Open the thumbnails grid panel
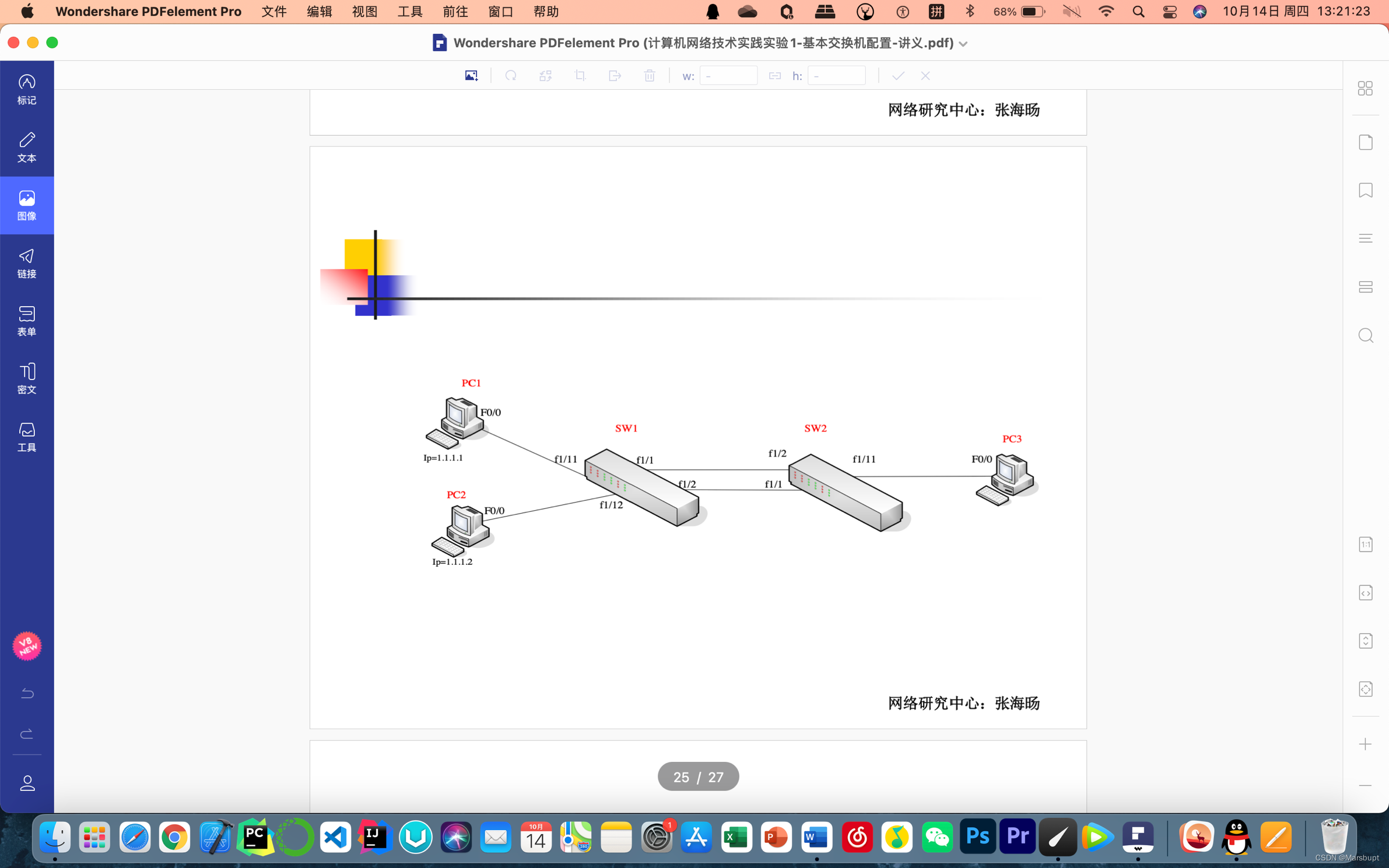The height and width of the screenshot is (868, 1389). 1365,89
